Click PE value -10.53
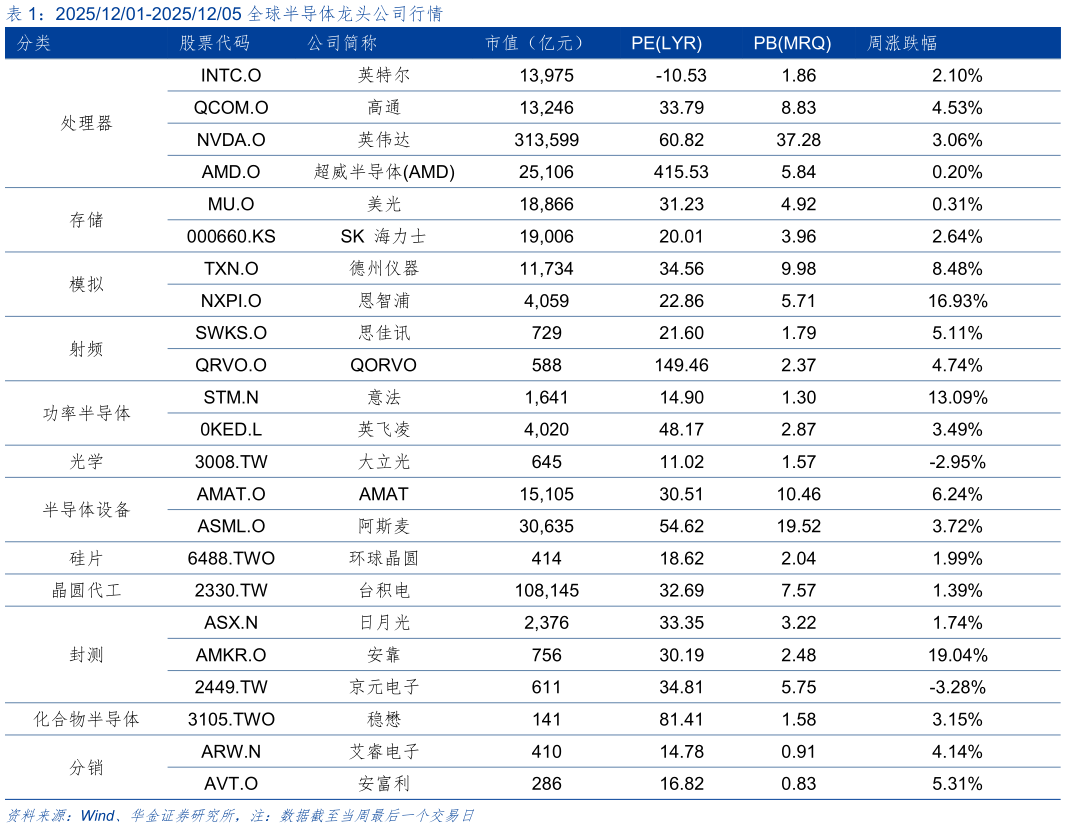Image resolution: width=1066 pixels, height=828 pixels. point(681,75)
